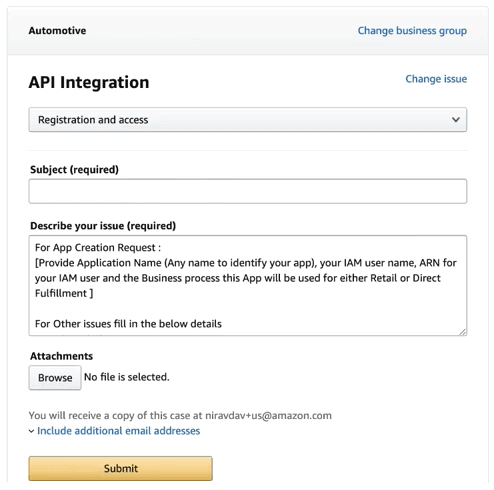
Task: Place cursor on For Other issues line
Action: (128, 324)
